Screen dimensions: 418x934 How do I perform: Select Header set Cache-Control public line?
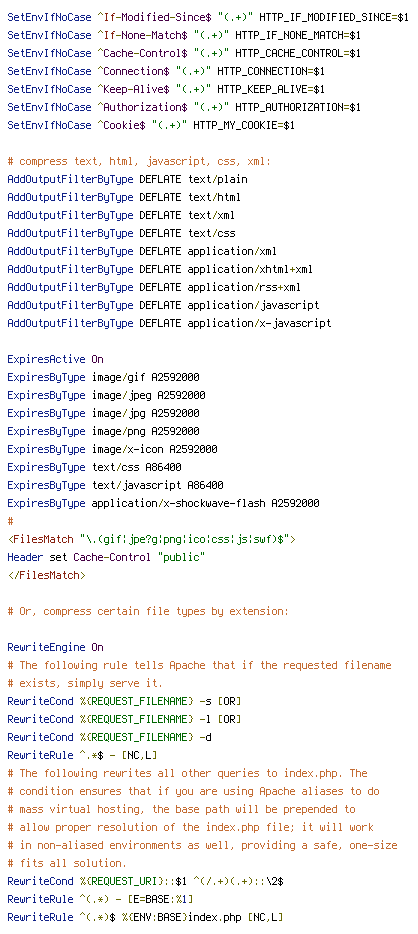click(x=106, y=557)
